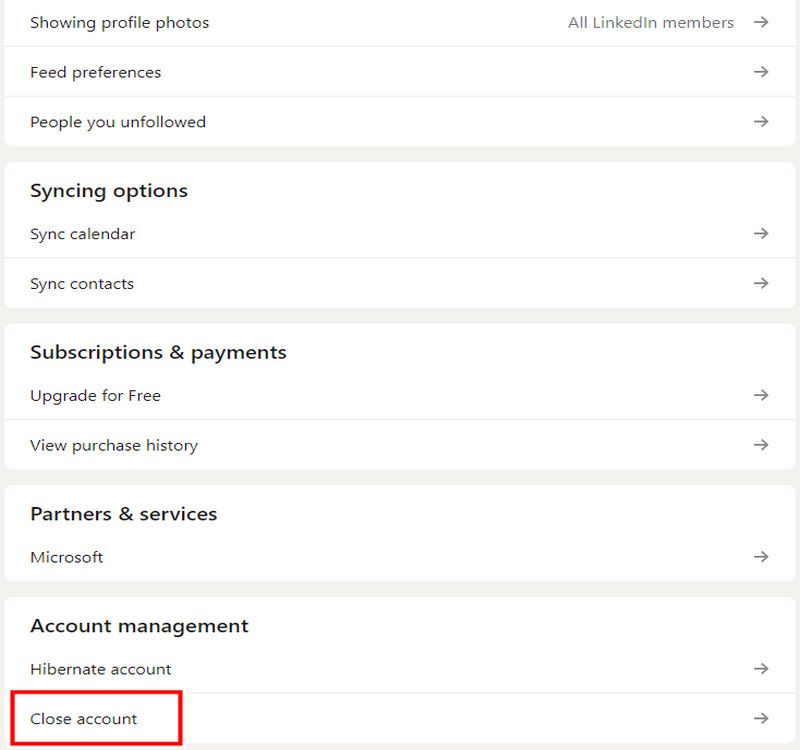Click the arrow on the Sync contacts row
This screenshot has height=750, width=800.
click(761, 284)
